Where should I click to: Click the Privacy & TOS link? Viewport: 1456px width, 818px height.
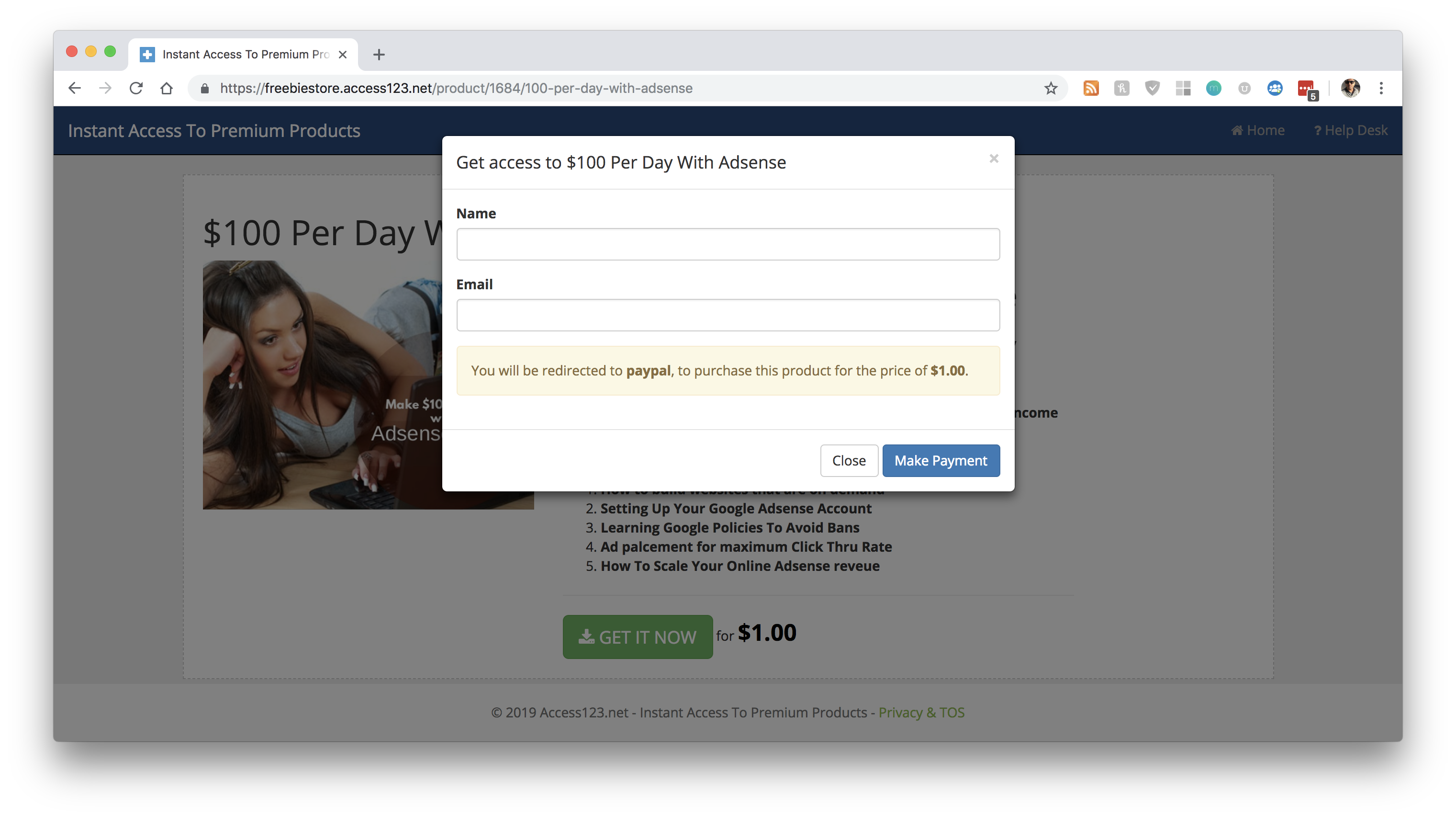coord(921,712)
